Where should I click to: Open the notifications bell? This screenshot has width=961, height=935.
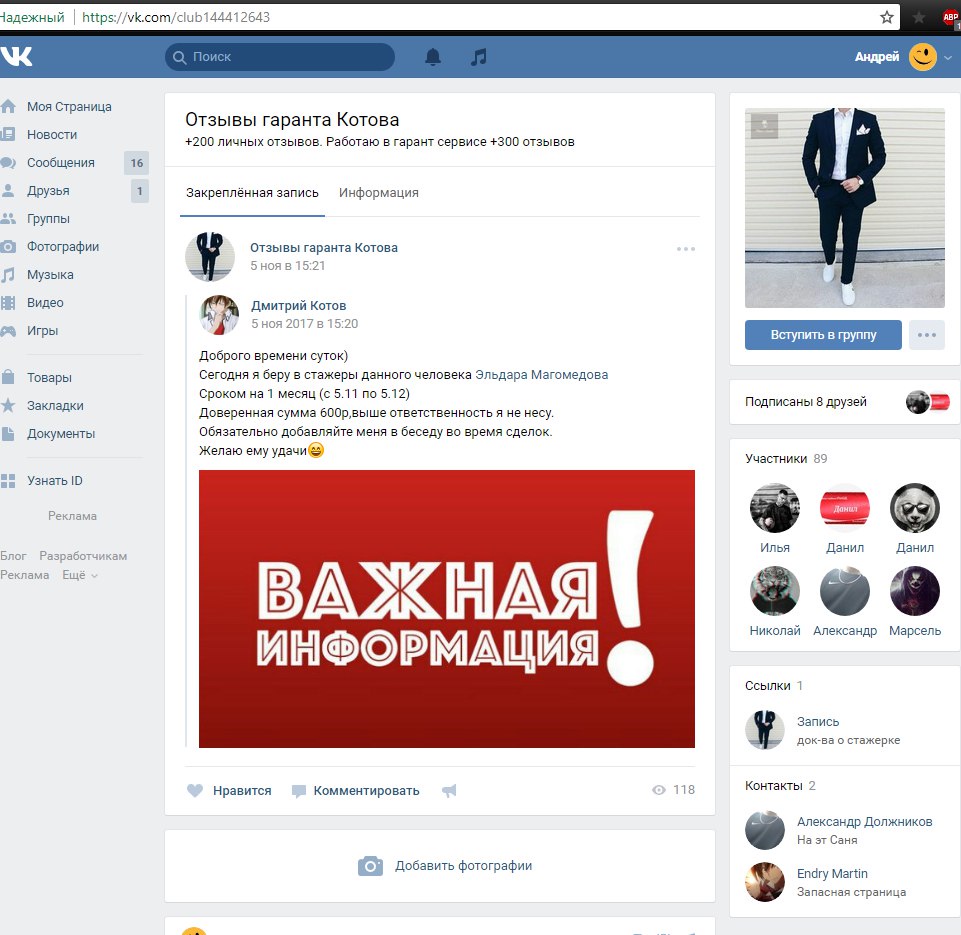coord(433,57)
